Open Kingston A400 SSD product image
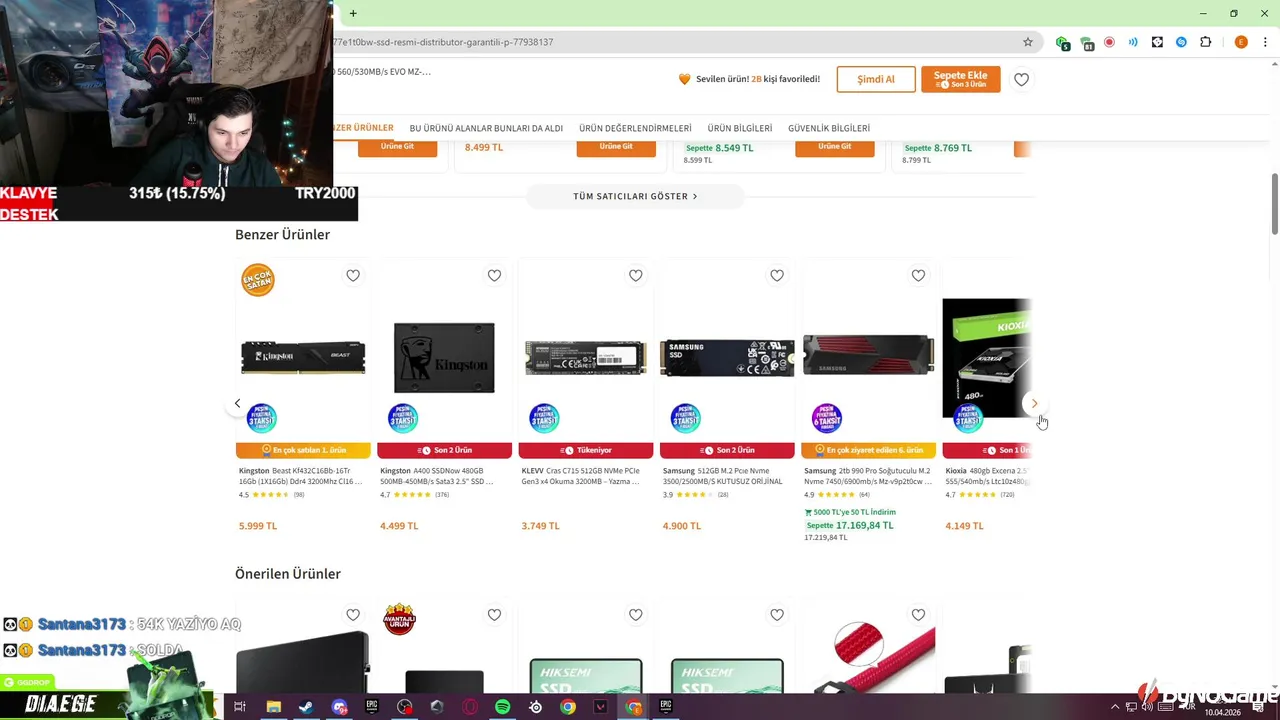The height and width of the screenshot is (720, 1280). click(444, 357)
